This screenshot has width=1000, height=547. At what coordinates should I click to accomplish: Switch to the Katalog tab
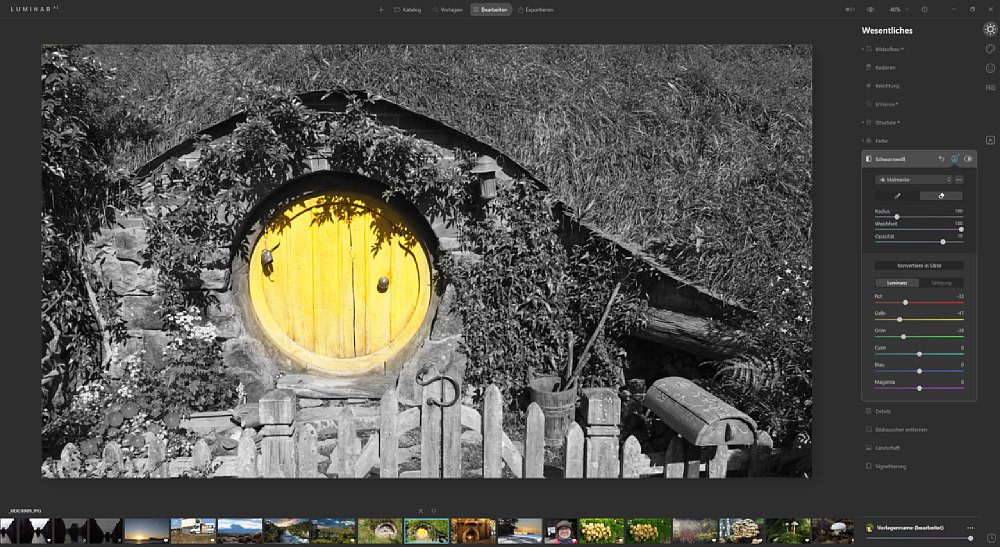pos(408,10)
